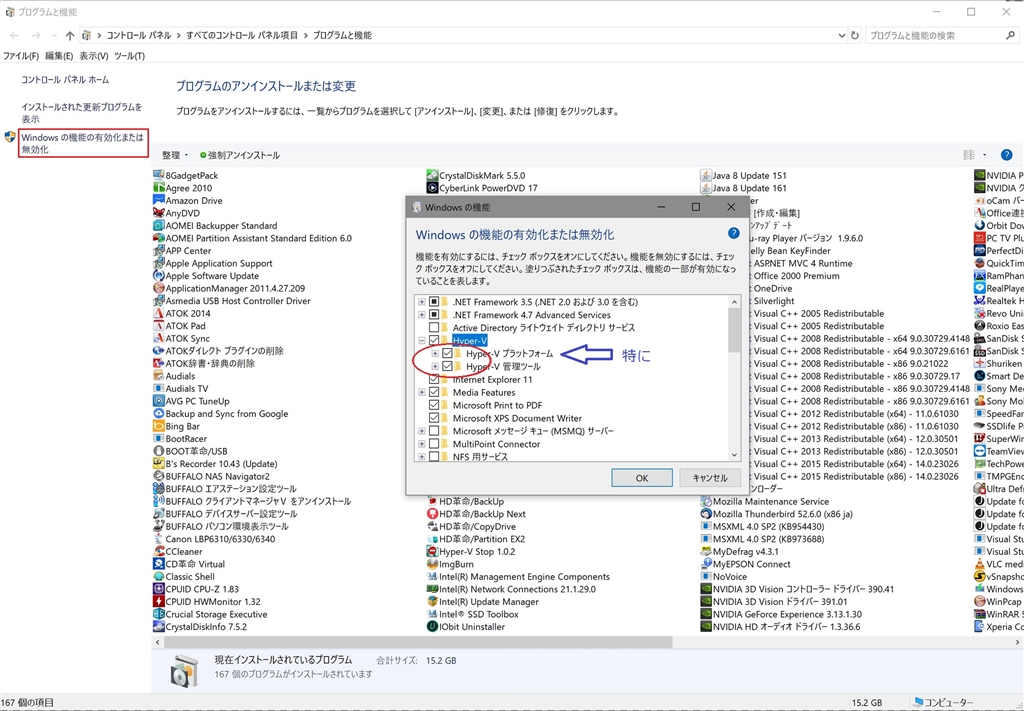Screen dimensions: 1024x711
Task: Click the ImgBurn program icon
Action: [432, 563]
